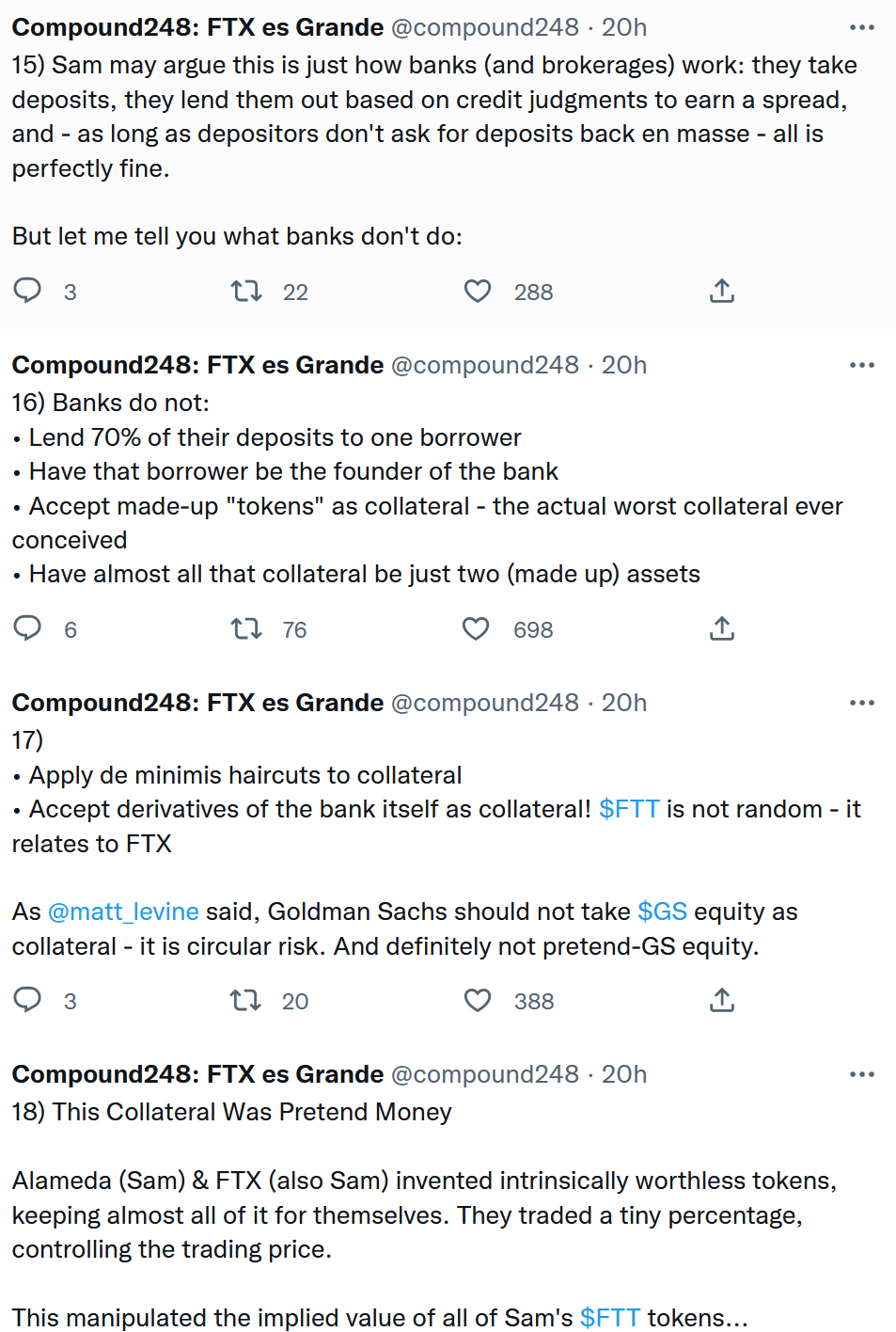
Task: Share tweet 17 via share icon
Action: pyautogui.click(x=721, y=1000)
